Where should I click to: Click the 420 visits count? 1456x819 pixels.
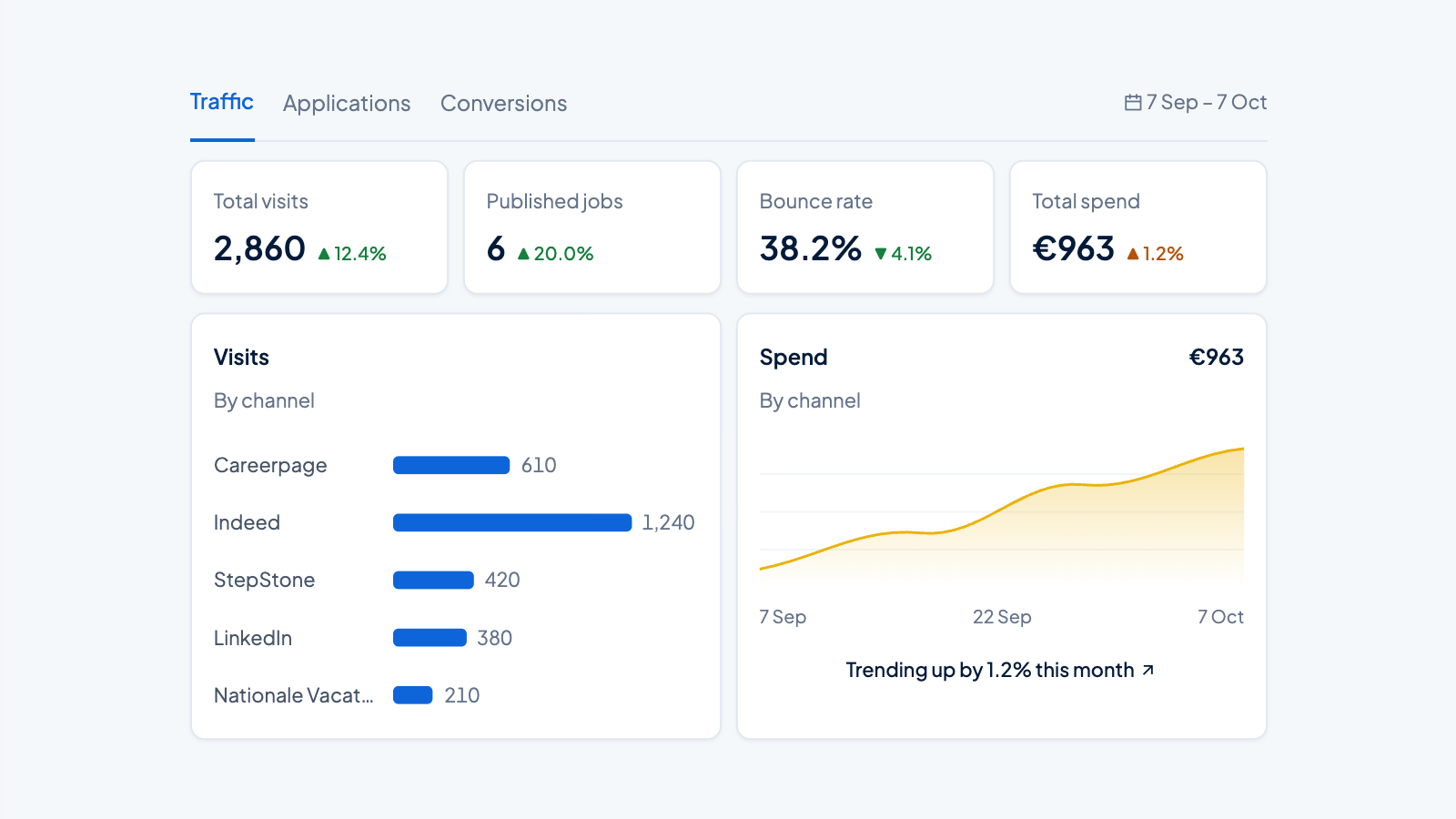tap(502, 580)
